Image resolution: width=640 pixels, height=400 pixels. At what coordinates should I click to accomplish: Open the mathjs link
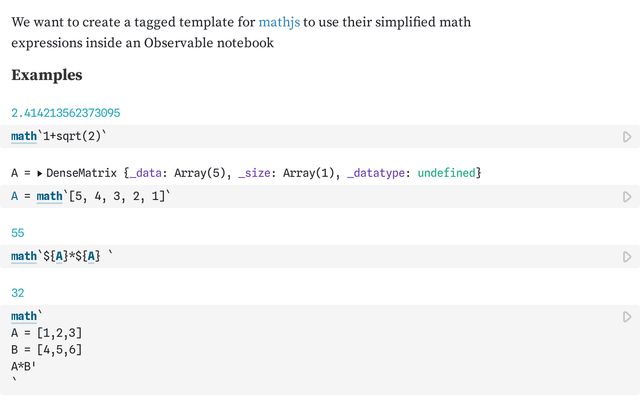click(x=279, y=22)
